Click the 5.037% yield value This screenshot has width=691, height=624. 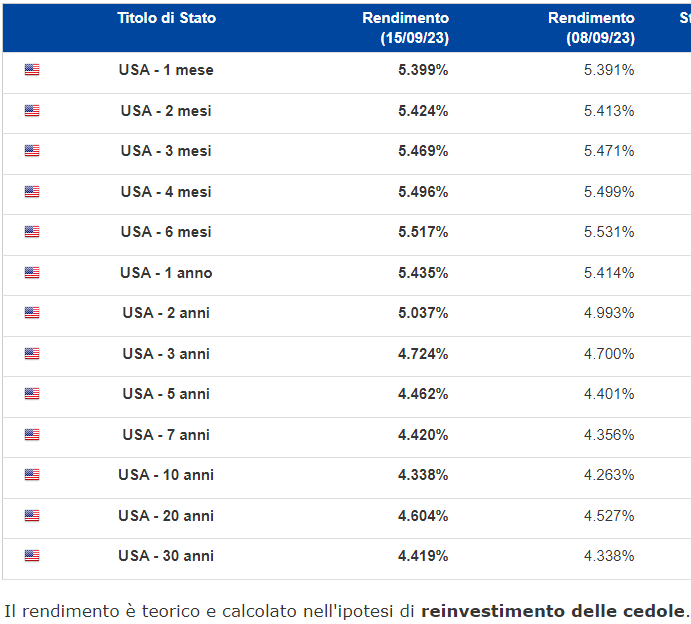pos(423,313)
